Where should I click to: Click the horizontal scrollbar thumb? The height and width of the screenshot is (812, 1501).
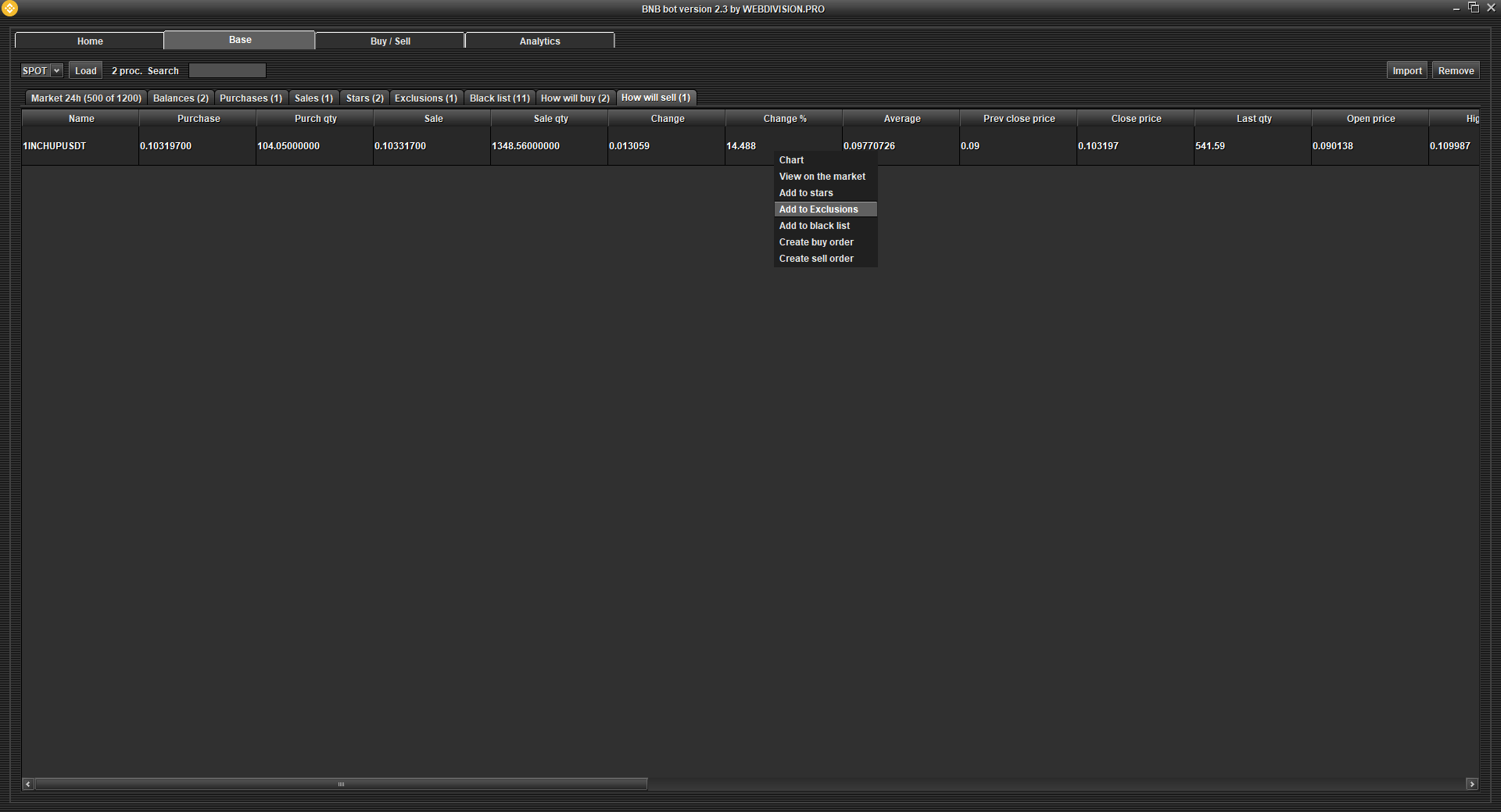click(x=341, y=784)
